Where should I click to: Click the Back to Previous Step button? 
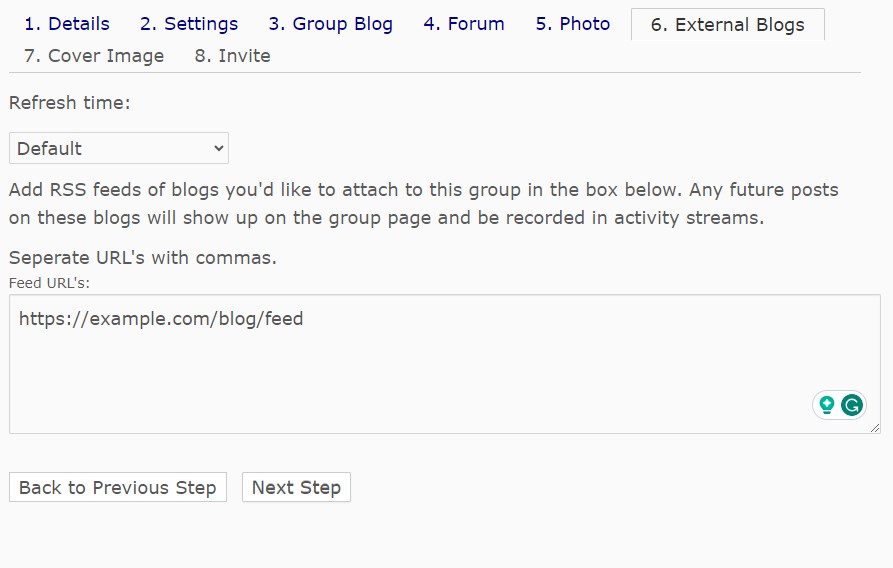[x=118, y=487]
